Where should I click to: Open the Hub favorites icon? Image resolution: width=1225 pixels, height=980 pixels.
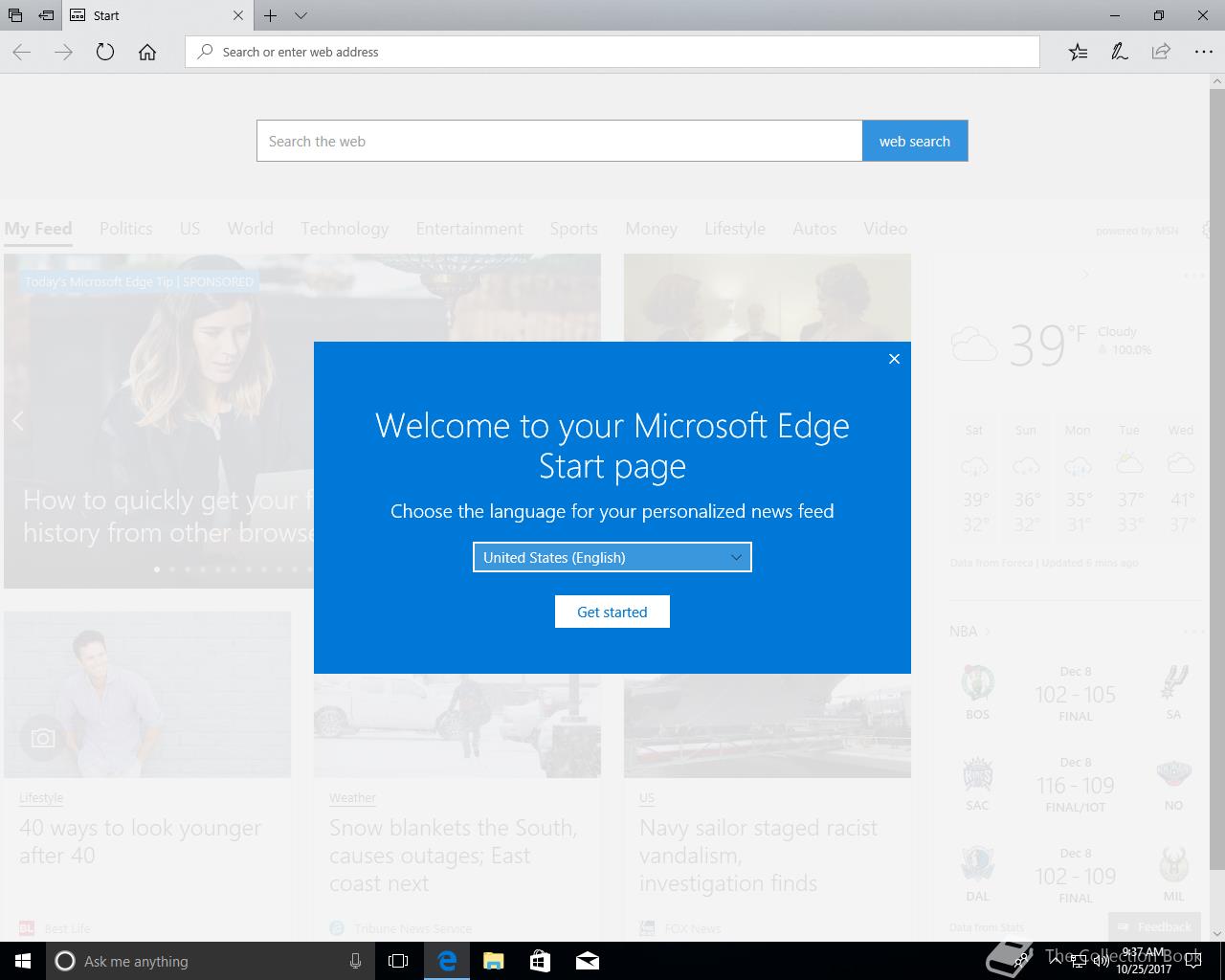pyautogui.click(x=1079, y=53)
